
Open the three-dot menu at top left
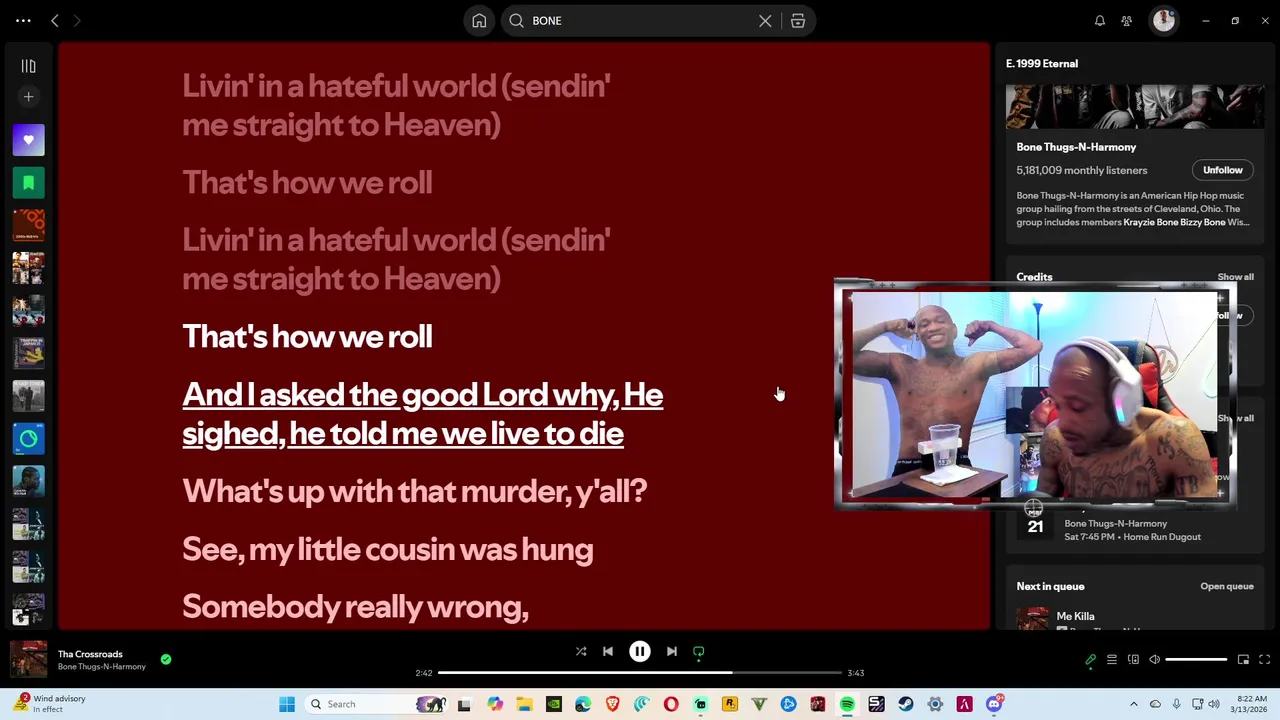tap(23, 21)
